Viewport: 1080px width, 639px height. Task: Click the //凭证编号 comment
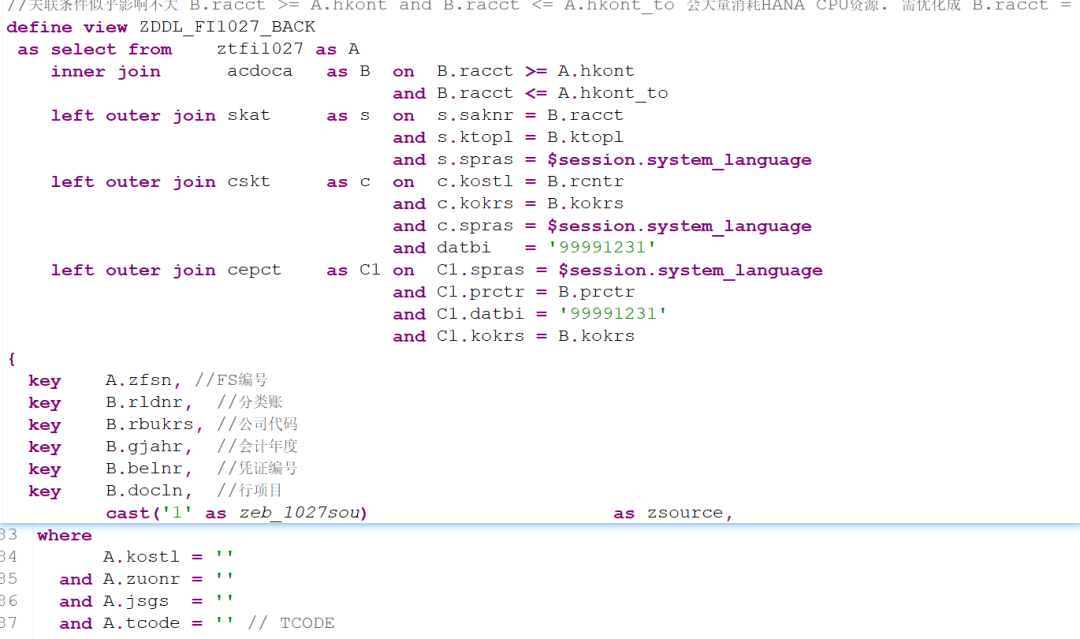point(257,468)
